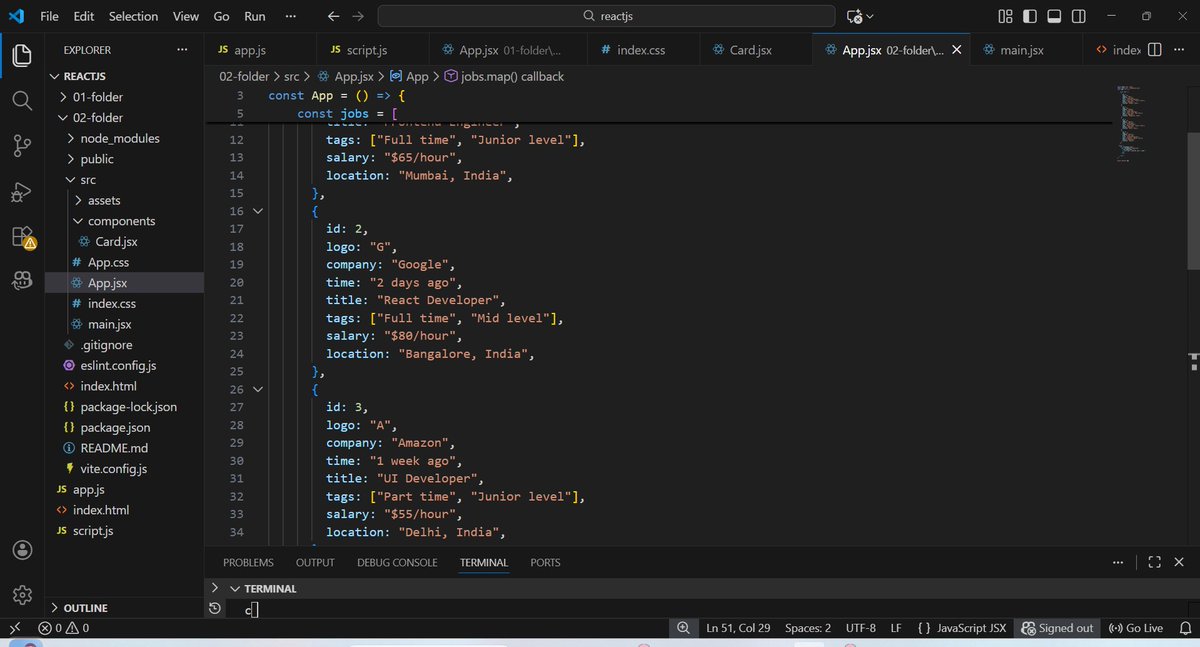1200x647 pixels.
Task: Split the editor right
Action: click(1154, 50)
